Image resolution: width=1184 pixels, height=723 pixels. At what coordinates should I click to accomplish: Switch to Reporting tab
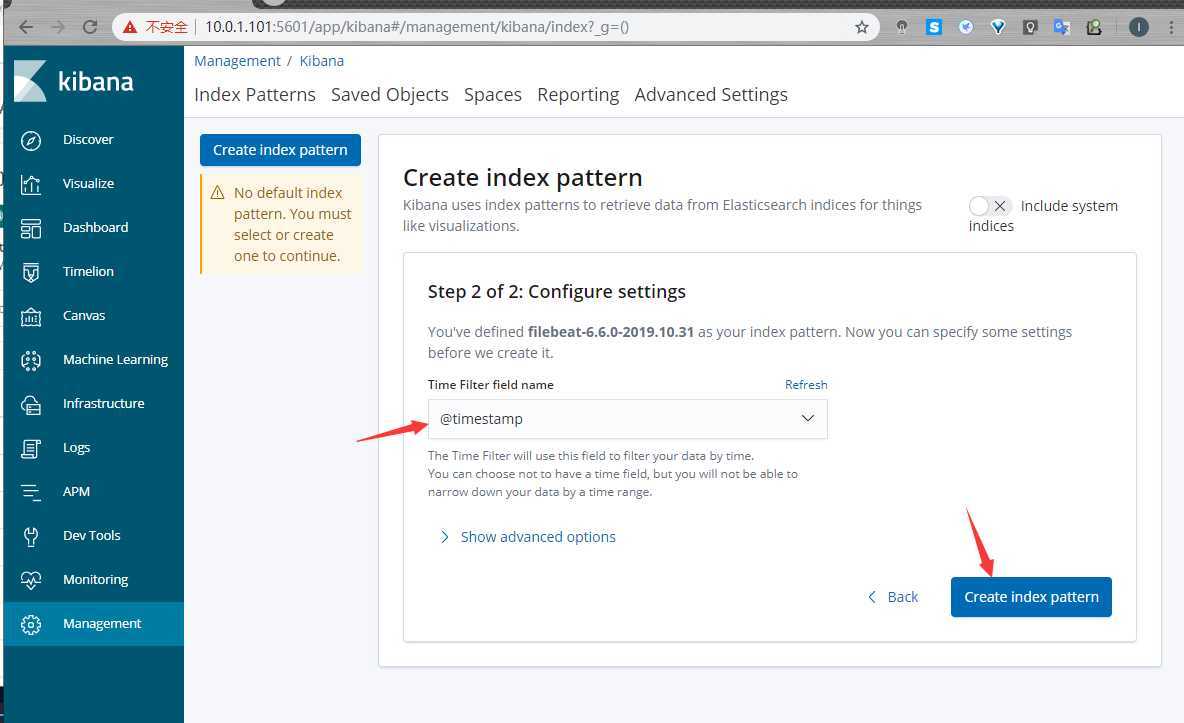coord(578,94)
